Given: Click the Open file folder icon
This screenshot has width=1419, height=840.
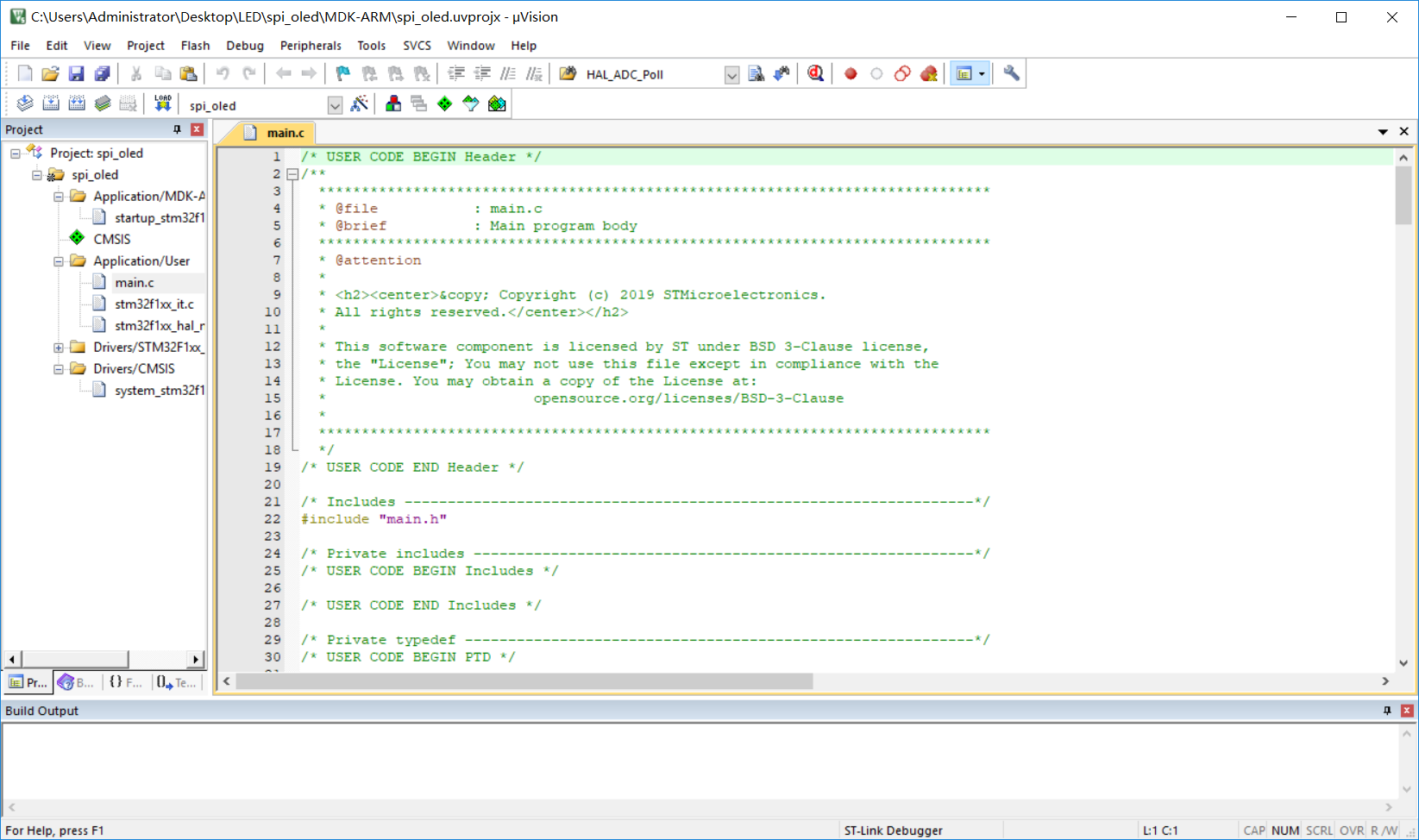Looking at the screenshot, I should (x=50, y=74).
